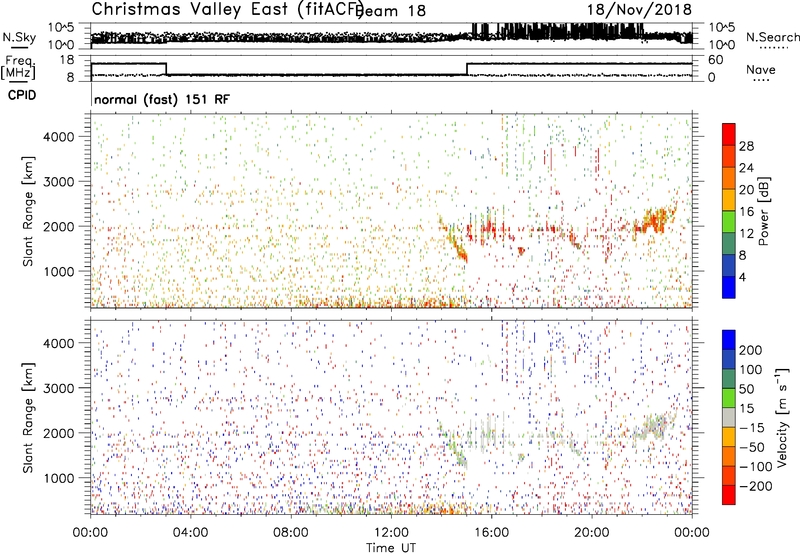Click the 1000 tick on the power panel
This screenshot has height=554, width=800.
click(x=59, y=271)
